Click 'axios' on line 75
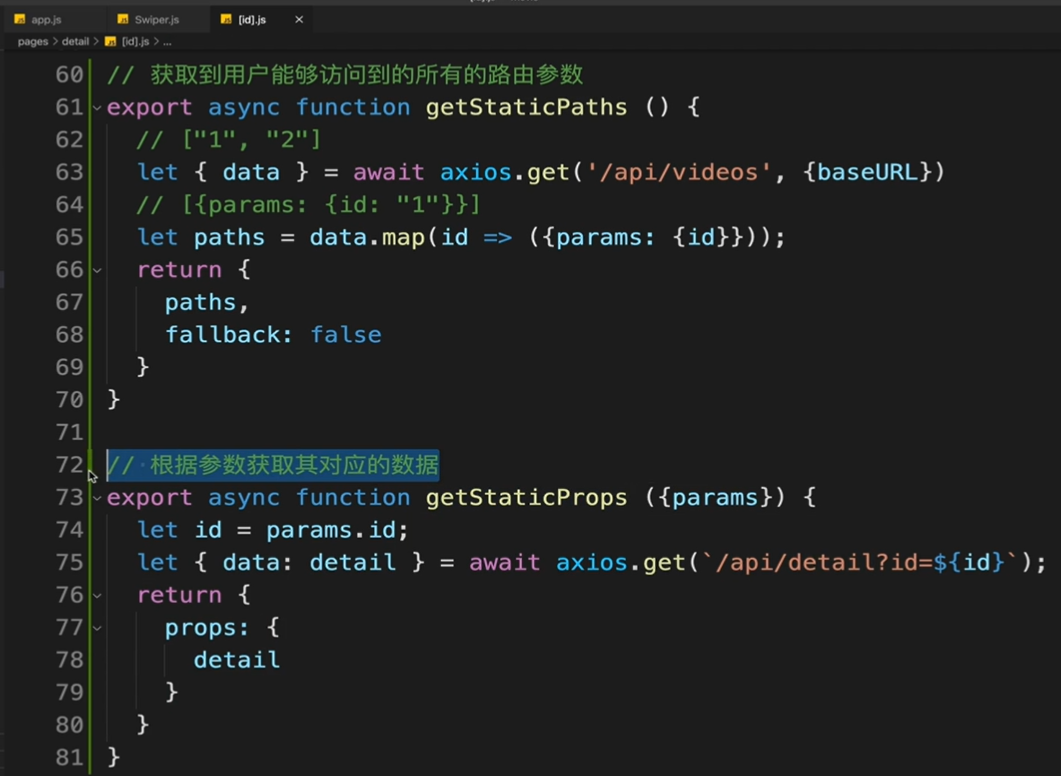This screenshot has width=1061, height=776. pyautogui.click(x=591, y=562)
